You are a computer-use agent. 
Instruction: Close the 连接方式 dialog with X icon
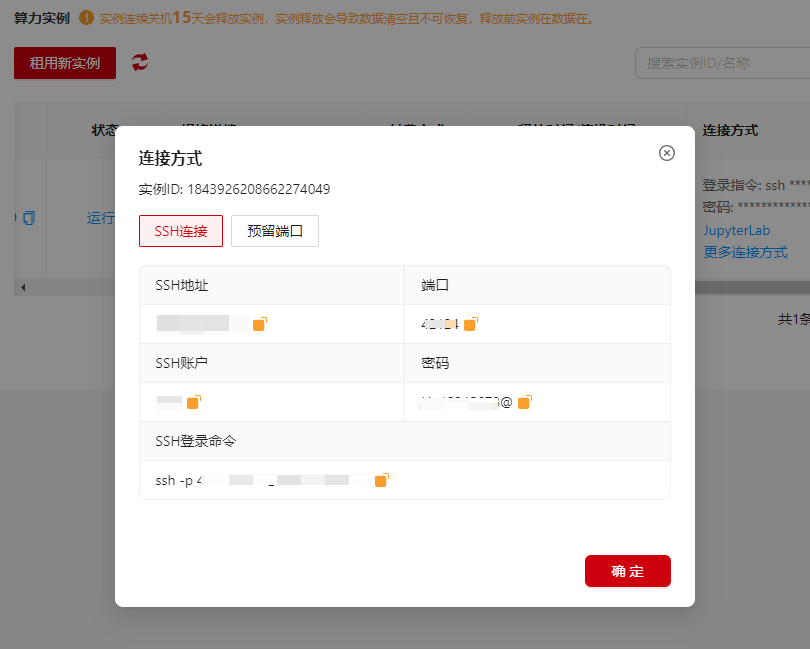(x=666, y=153)
